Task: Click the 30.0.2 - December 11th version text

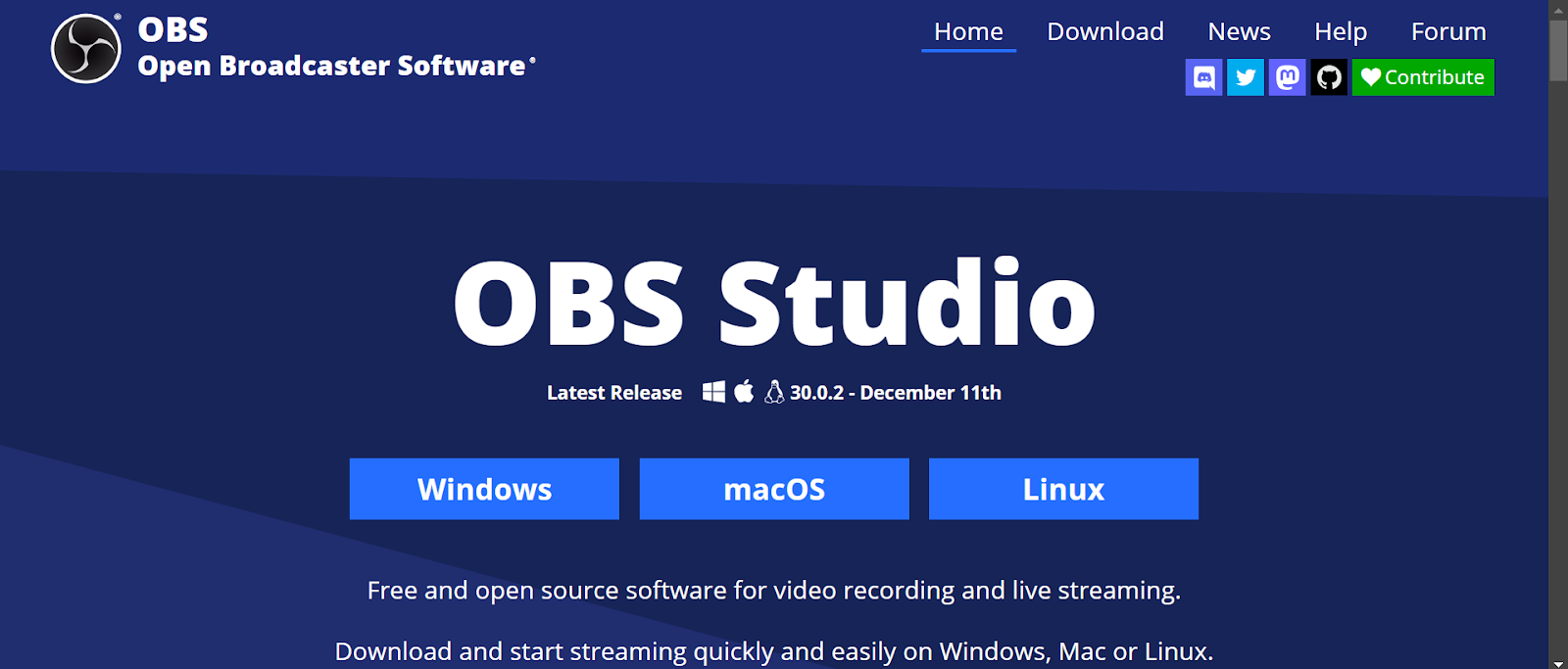Action: (x=896, y=393)
